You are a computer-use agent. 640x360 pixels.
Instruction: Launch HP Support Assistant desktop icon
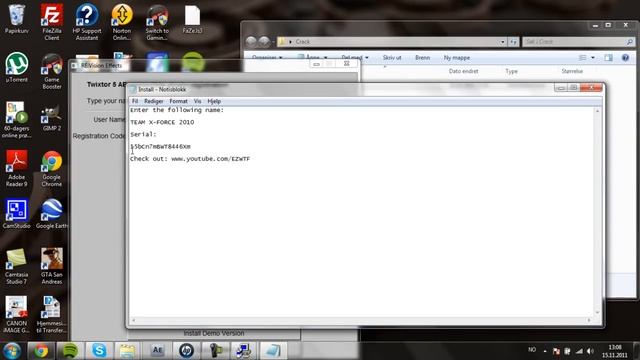coord(87,22)
